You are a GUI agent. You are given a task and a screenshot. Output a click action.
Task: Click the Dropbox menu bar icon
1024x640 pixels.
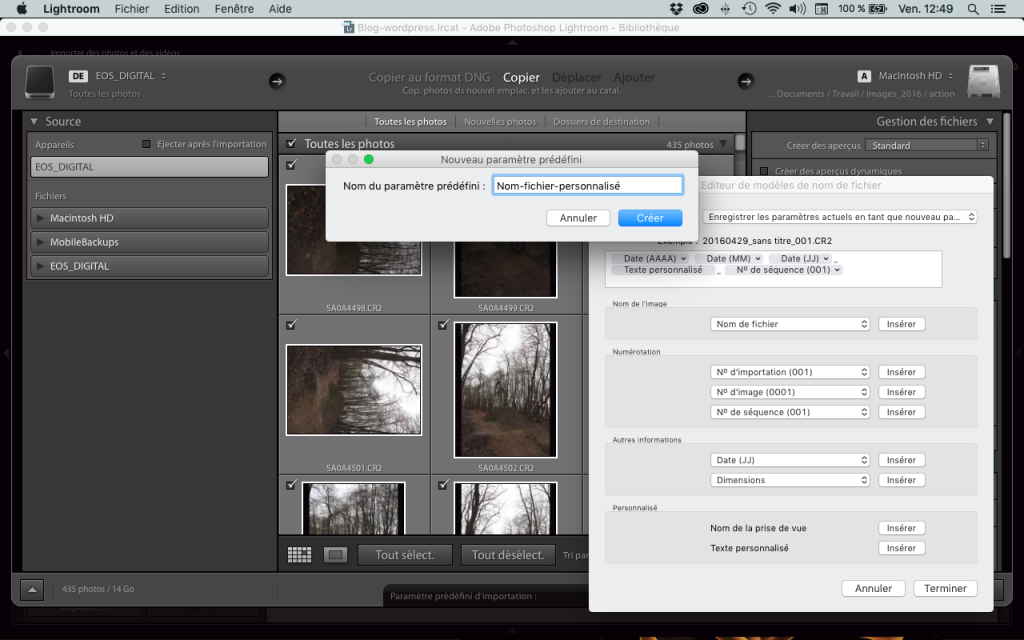point(676,8)
